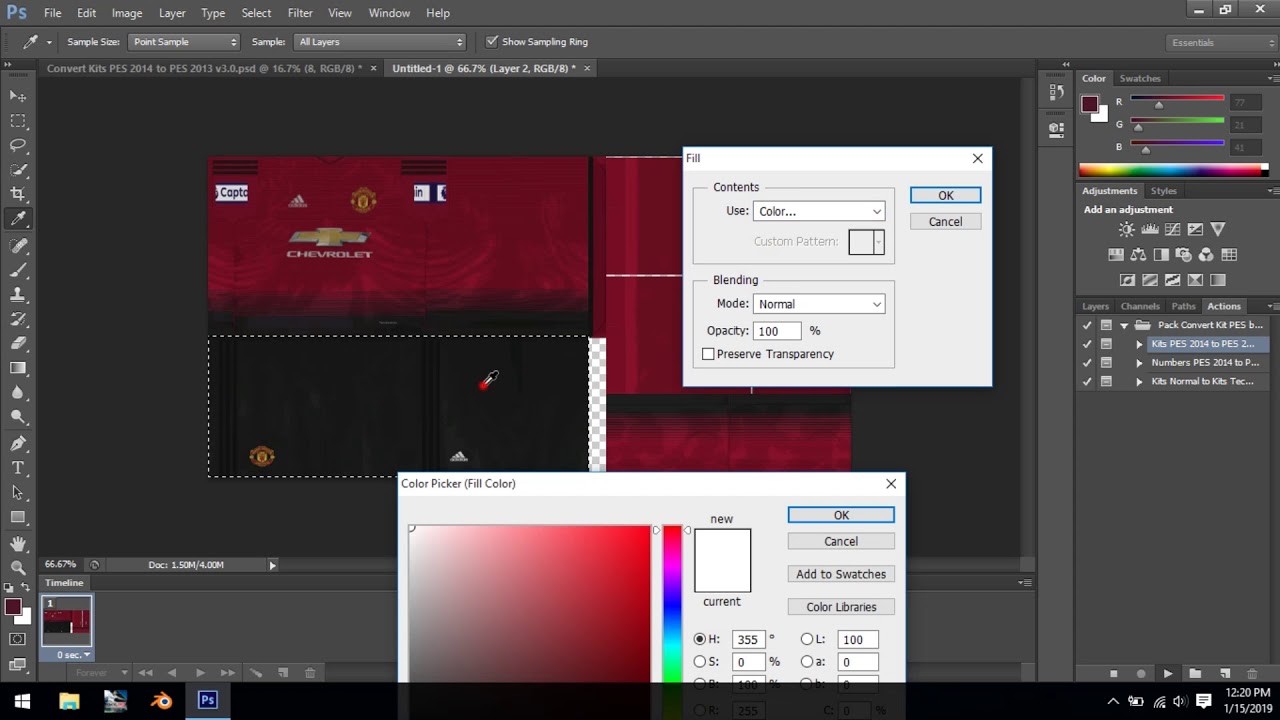This screenshot has width=1280, height=720.
Task: Select the Lasso tool
Action: 18,145
